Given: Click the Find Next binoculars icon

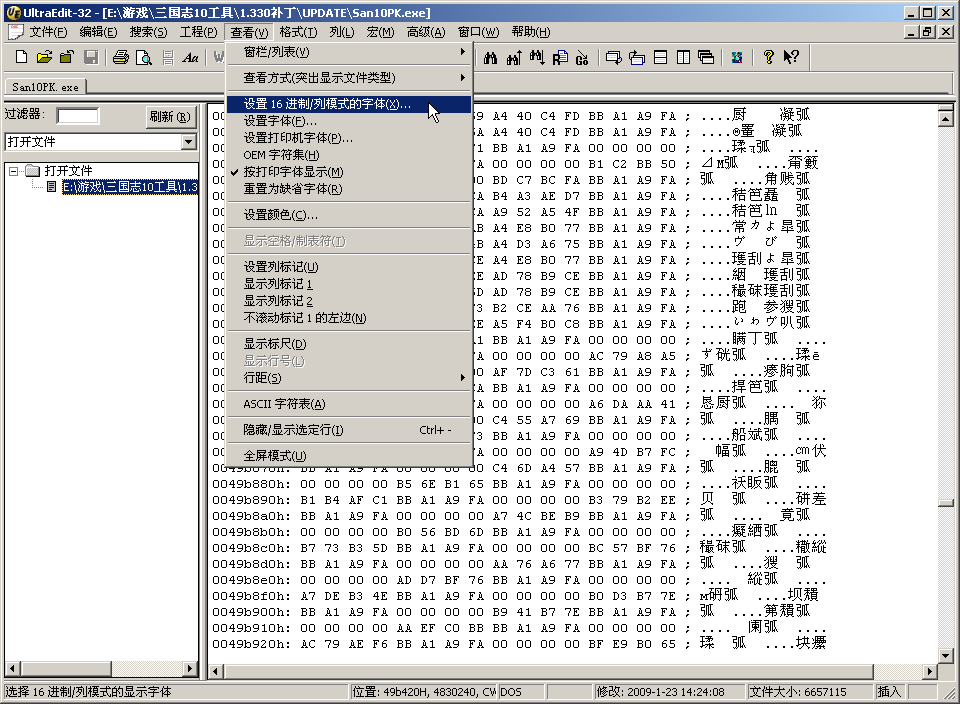Looking at the screenshot, I should (x=537, y=58).
